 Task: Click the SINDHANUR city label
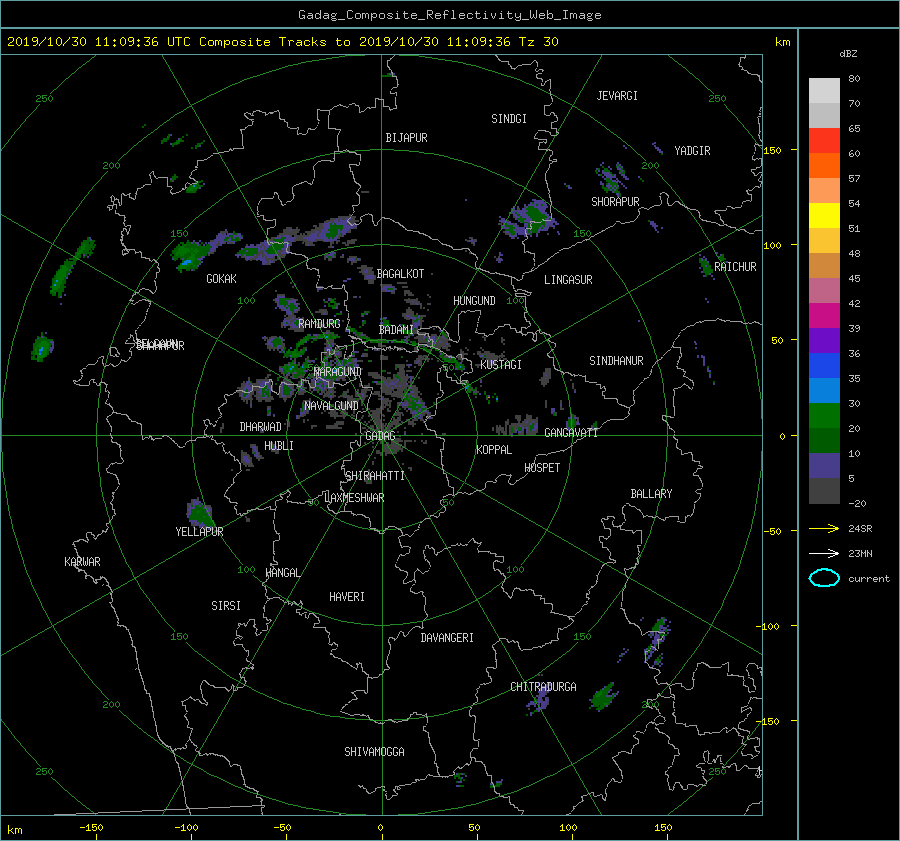click(x=616, y=361)
